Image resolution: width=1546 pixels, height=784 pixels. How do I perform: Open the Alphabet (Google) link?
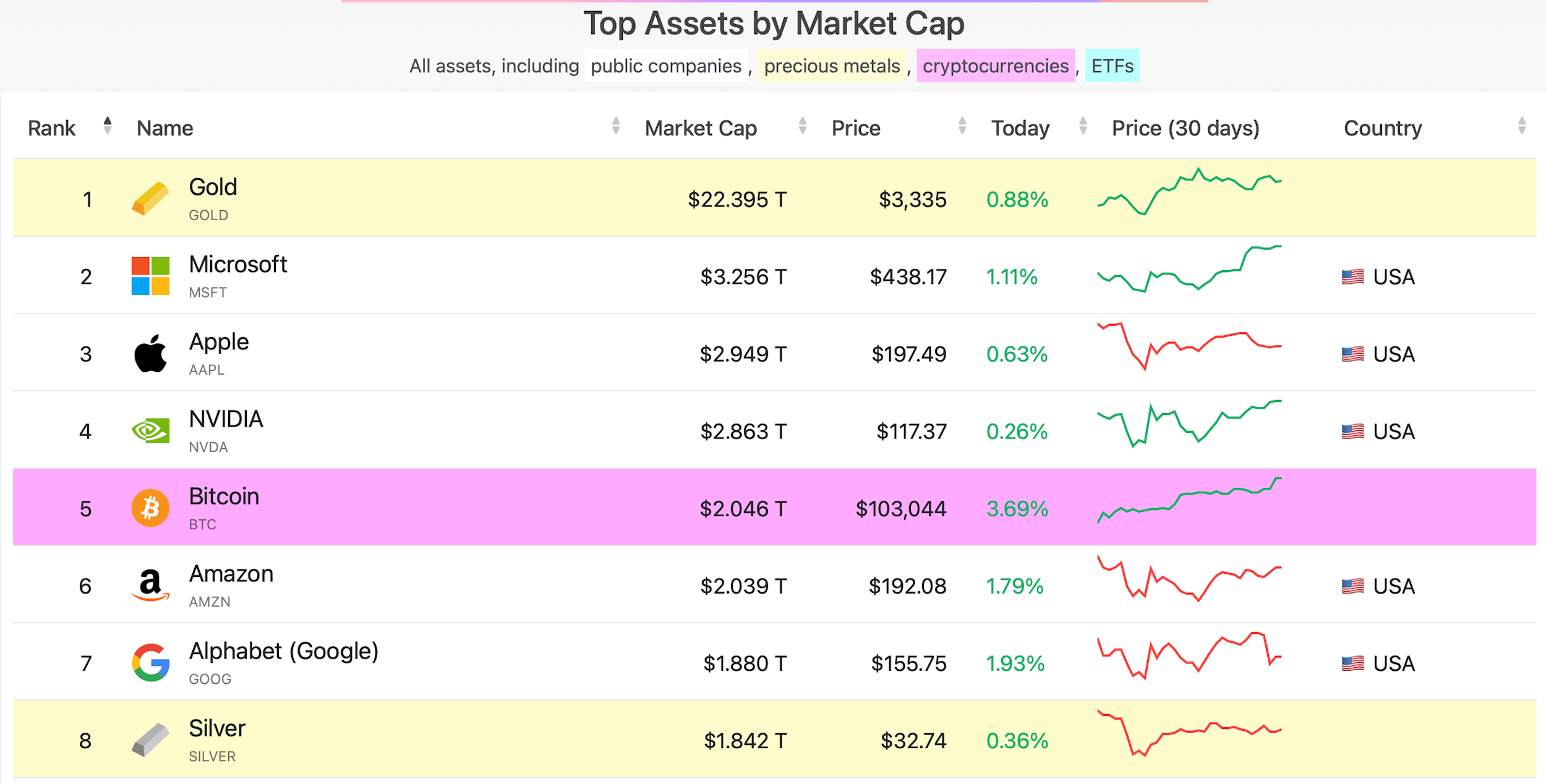[284, 651]
